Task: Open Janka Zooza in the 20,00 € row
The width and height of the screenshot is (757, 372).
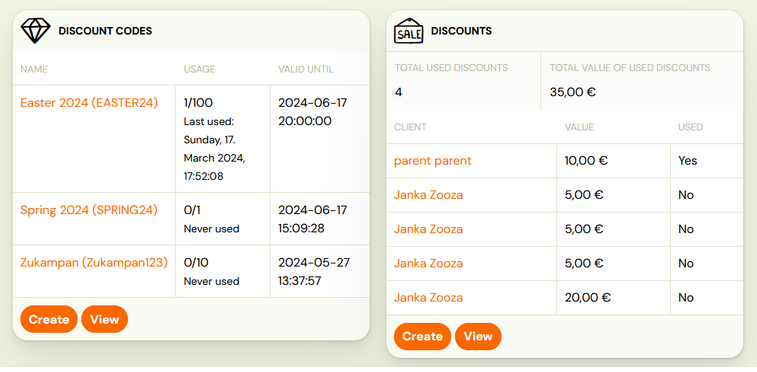Action: point(428,298)
